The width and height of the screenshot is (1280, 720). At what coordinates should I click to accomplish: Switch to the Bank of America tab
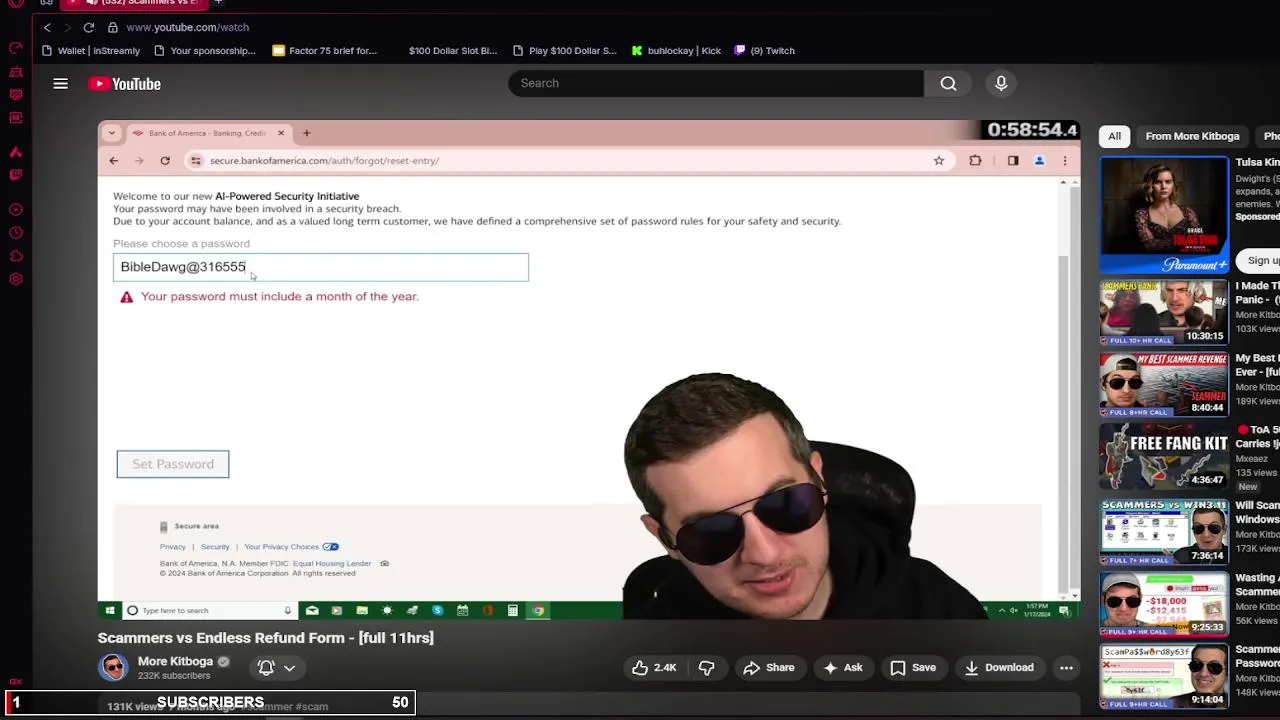pyautogui.click(x=207, y=133)
